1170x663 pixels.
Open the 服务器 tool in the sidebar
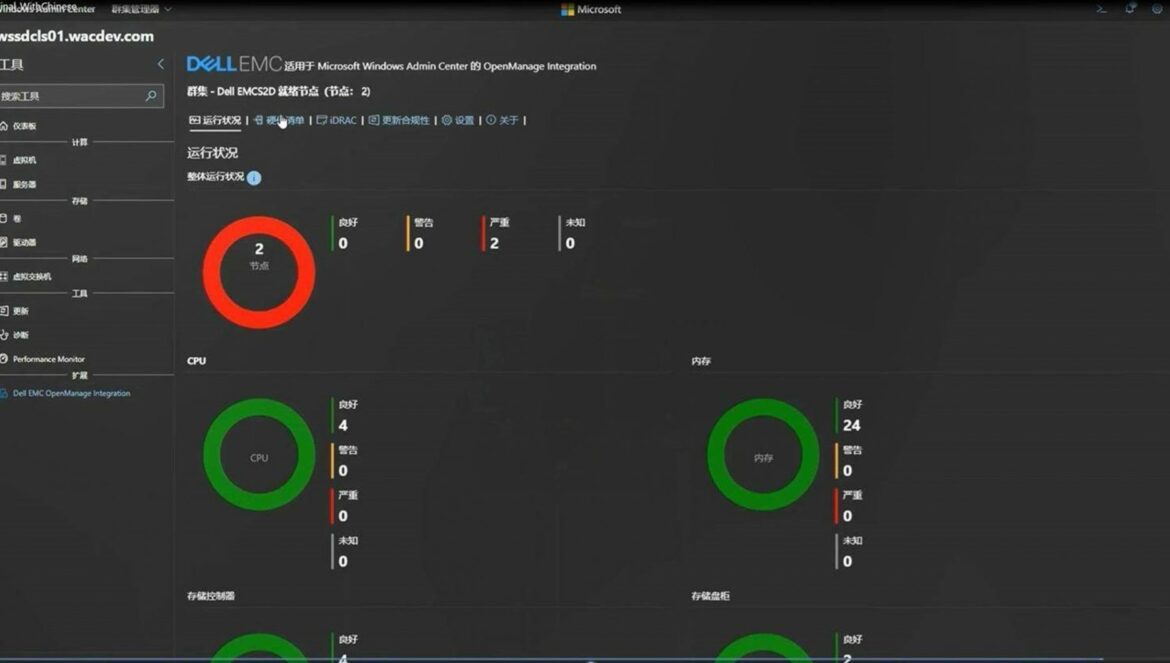(18, 184)
